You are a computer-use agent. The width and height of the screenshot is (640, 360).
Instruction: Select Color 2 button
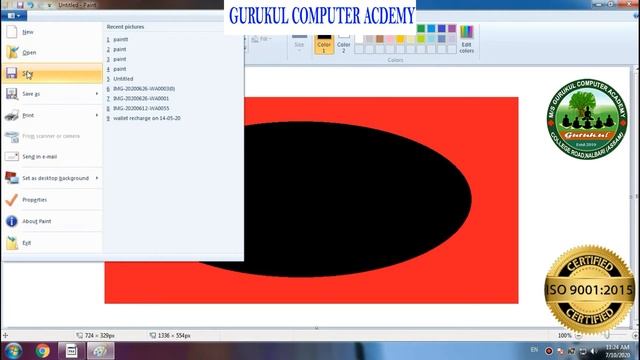[344, 44]
